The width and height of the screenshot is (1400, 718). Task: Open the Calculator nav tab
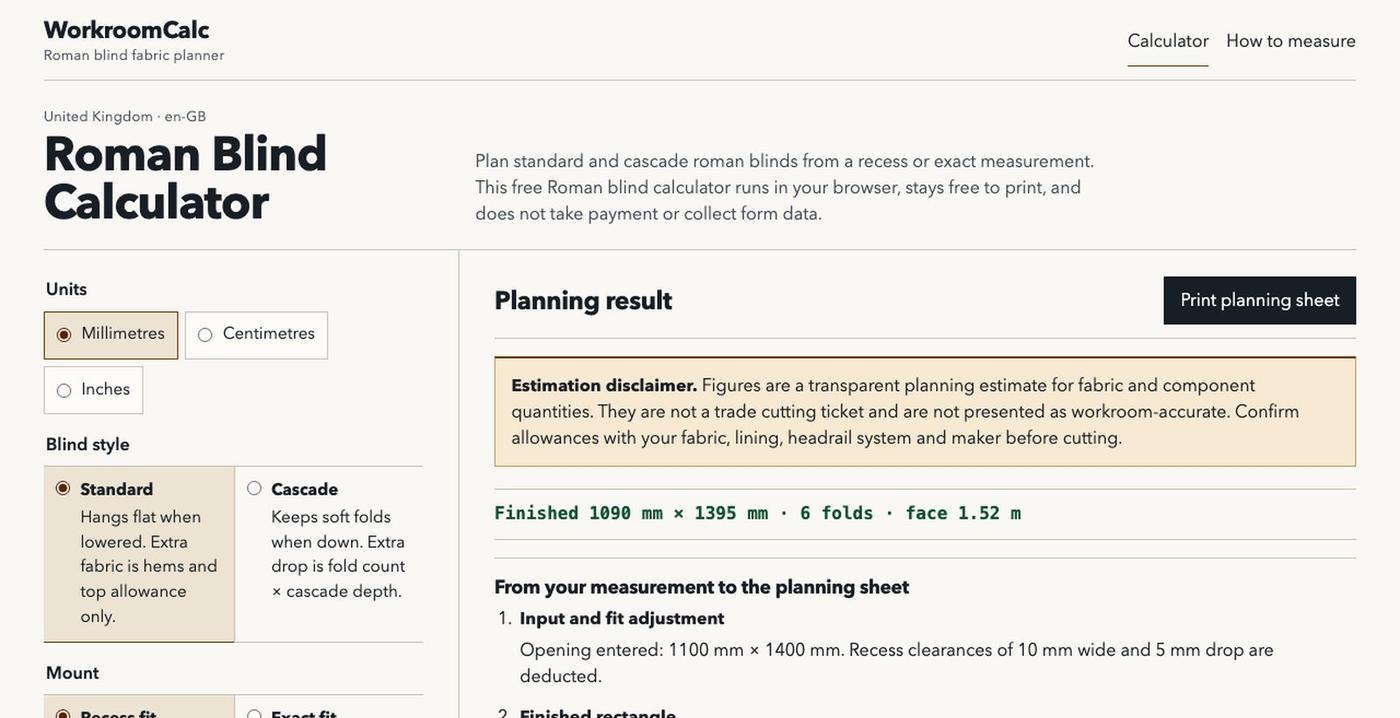[x=1168, y=41]
